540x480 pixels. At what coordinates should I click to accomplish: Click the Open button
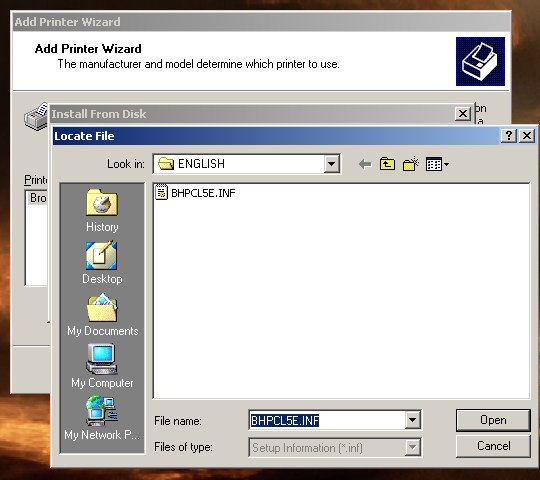coord(493,420)
